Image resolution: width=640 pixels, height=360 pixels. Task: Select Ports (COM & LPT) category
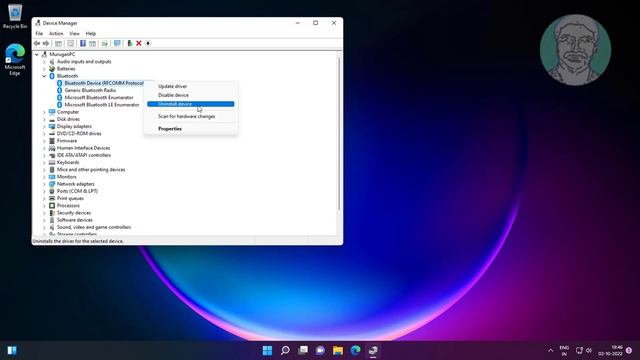tap(77, 191)
